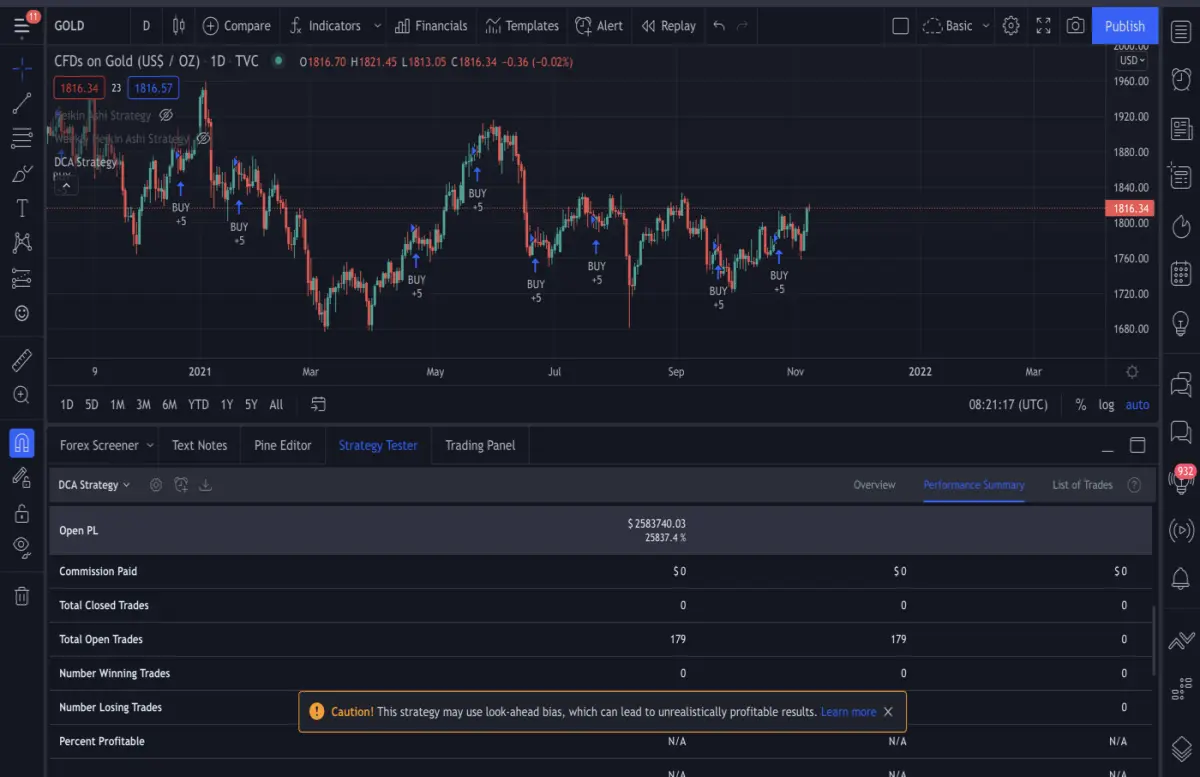1200x777 pixels.
Task: Open the Indicators dialog
Action: pos(325,26)
